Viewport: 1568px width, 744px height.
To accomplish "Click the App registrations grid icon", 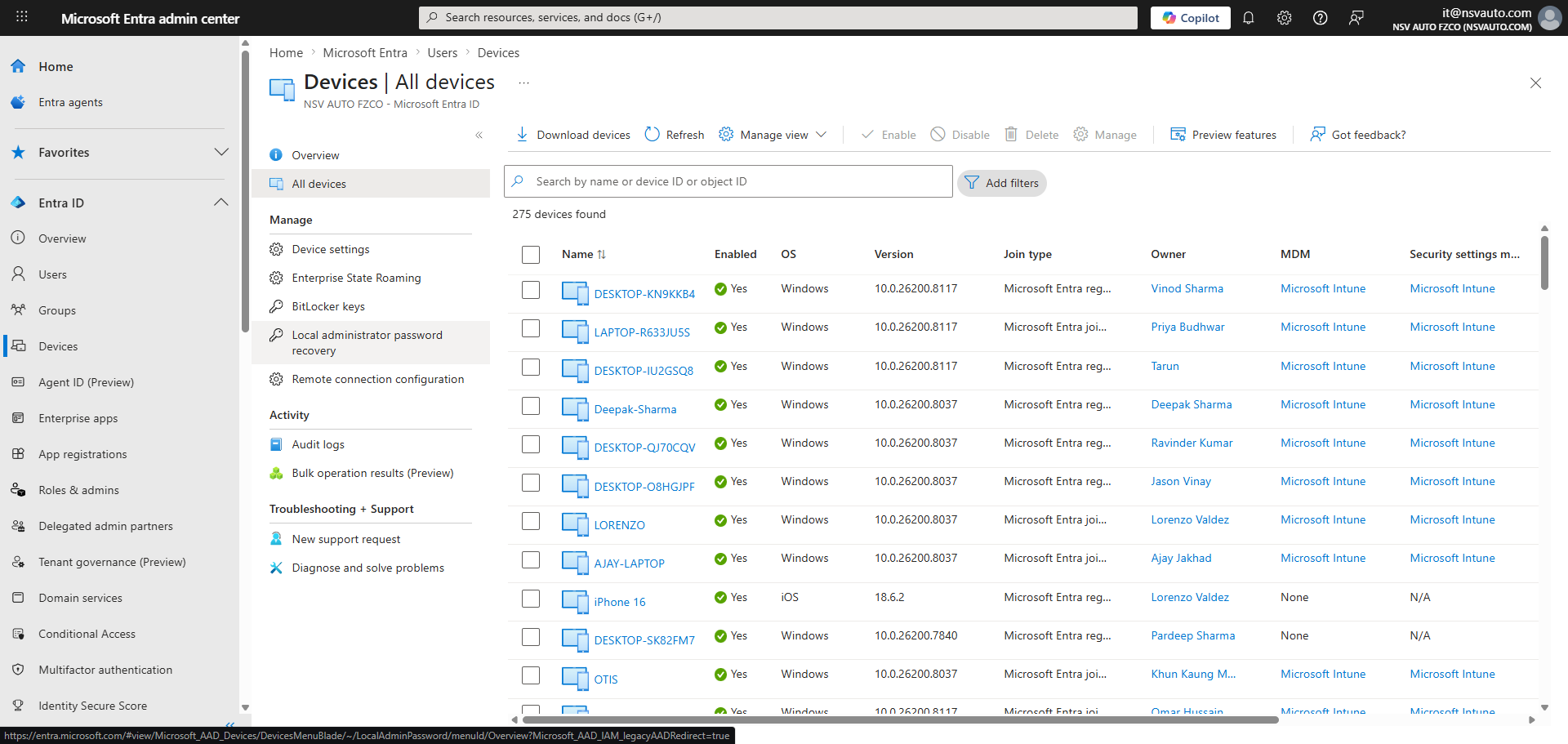I will point(18,454).
